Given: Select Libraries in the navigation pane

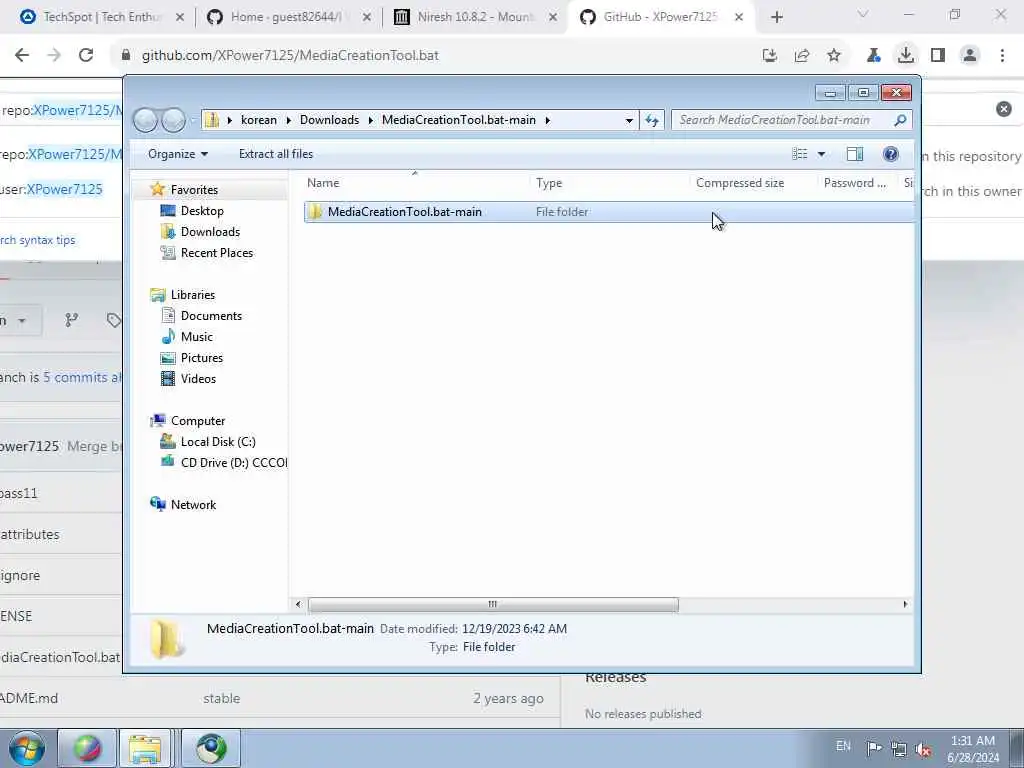Looking at the screenshot, I should pyautogui.click(x=193, y=295).
